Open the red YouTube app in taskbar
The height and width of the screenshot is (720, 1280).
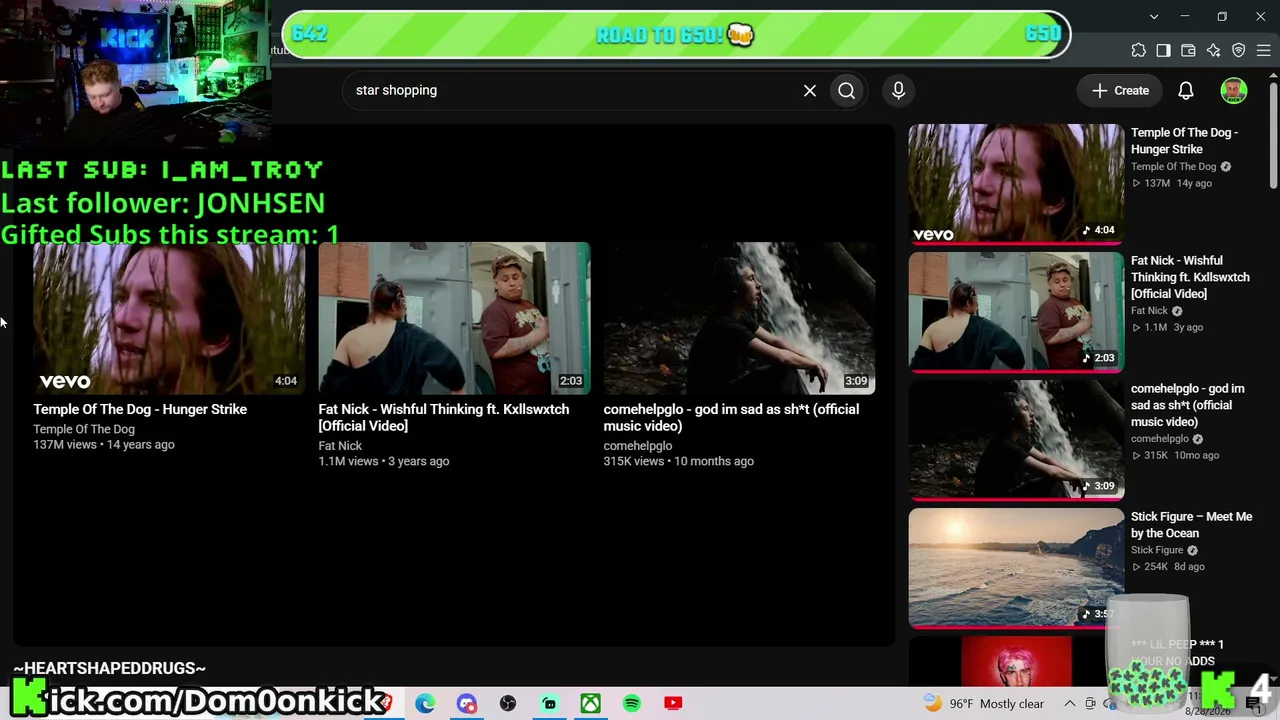pos(673,703)
